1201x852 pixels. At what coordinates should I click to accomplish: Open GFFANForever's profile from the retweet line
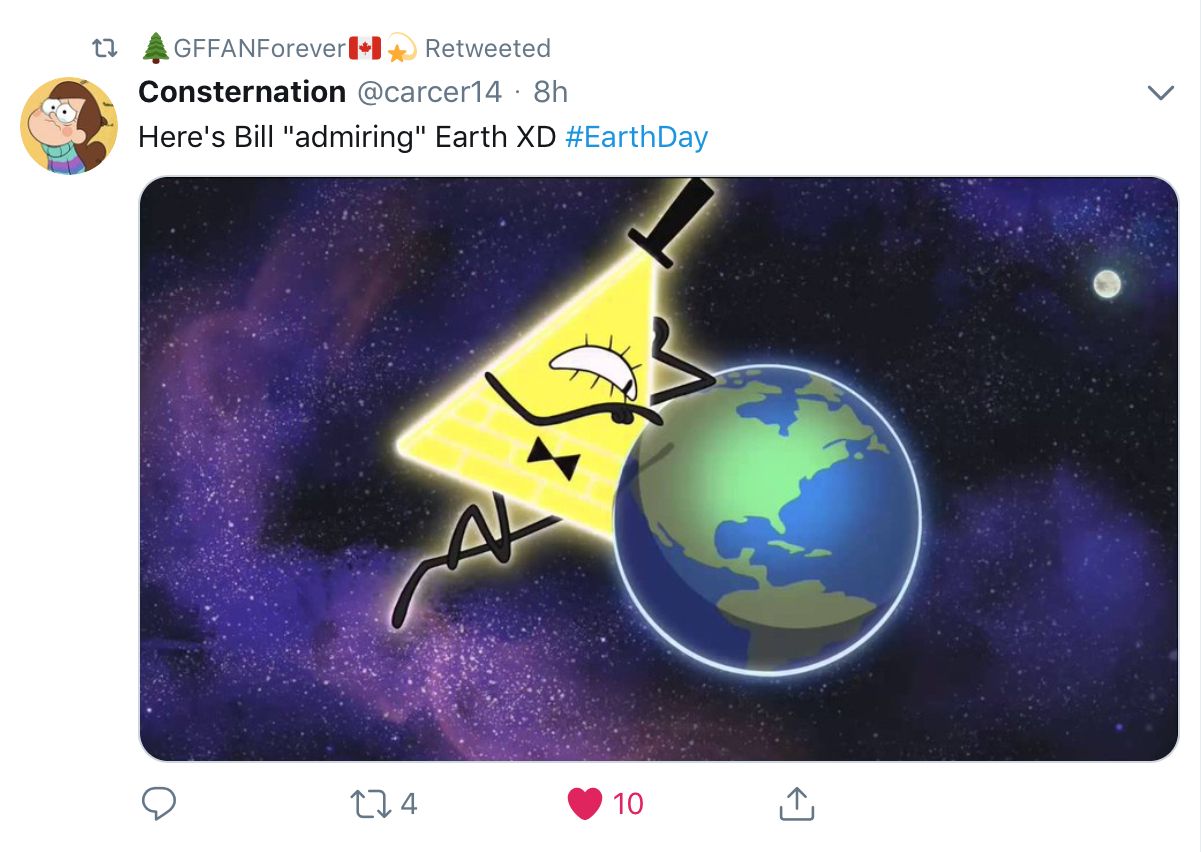[x=259, y=48]
